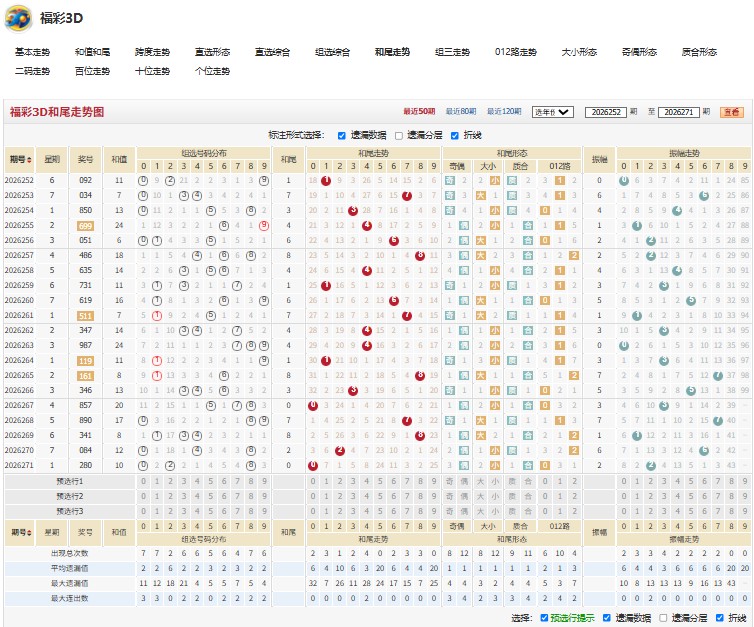Click the 最大遗漏值 row label

pos(70,583)
